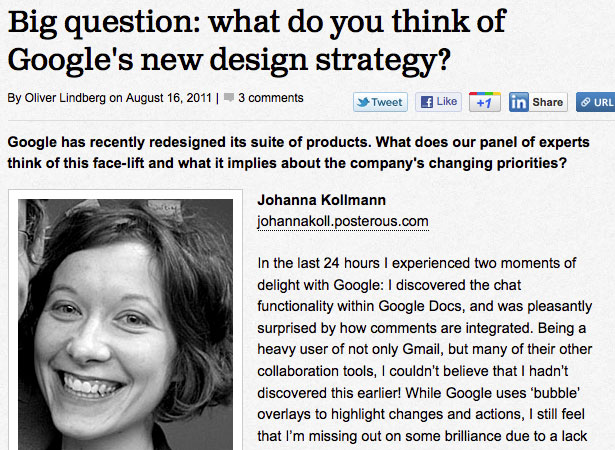This screenshot has width=615, height=450.
Task: Share the article on LinkedIn
Action: [x=538, y=102]
